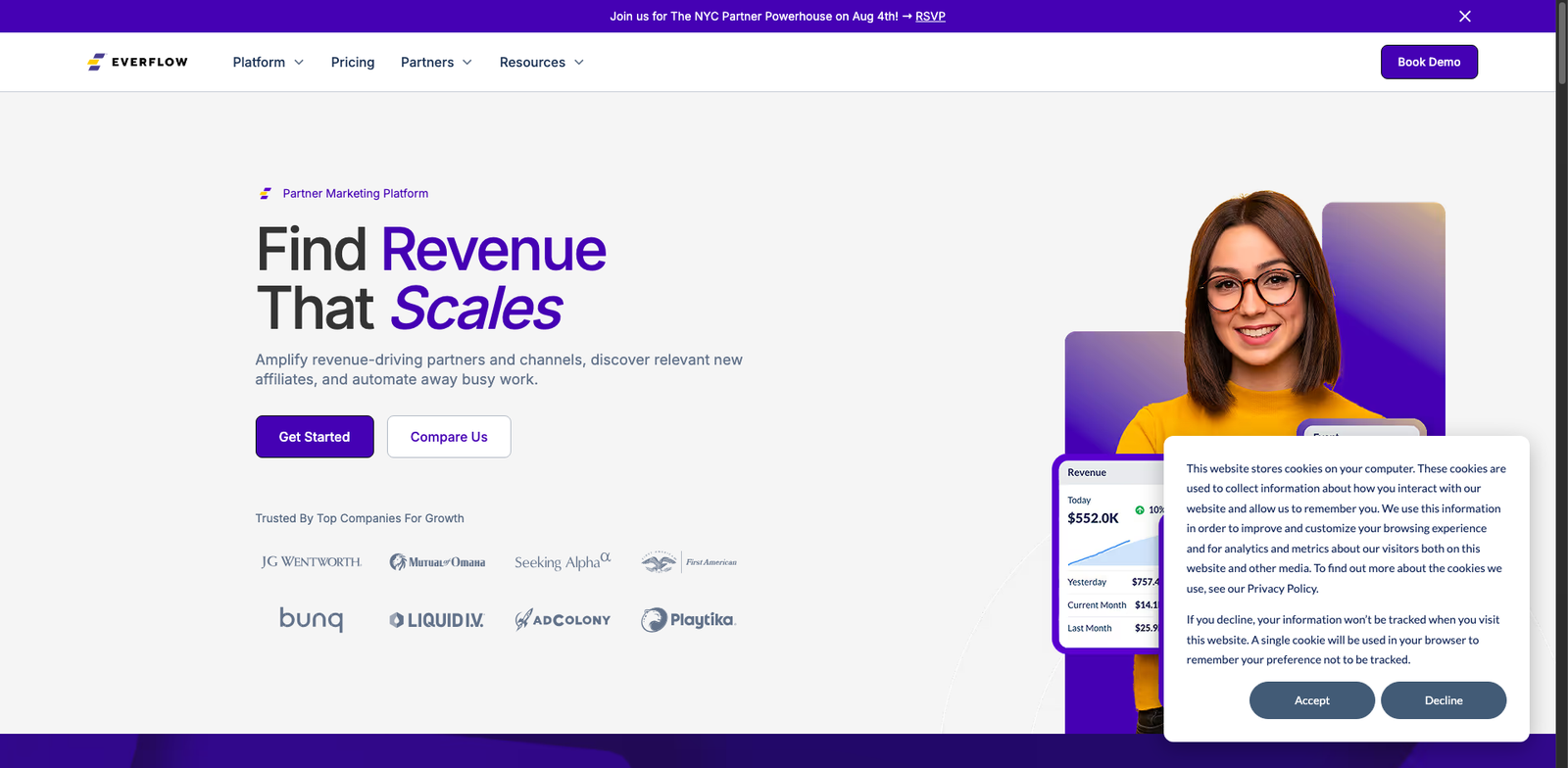Expand the Platform dropdown menu

click(268, 62)
